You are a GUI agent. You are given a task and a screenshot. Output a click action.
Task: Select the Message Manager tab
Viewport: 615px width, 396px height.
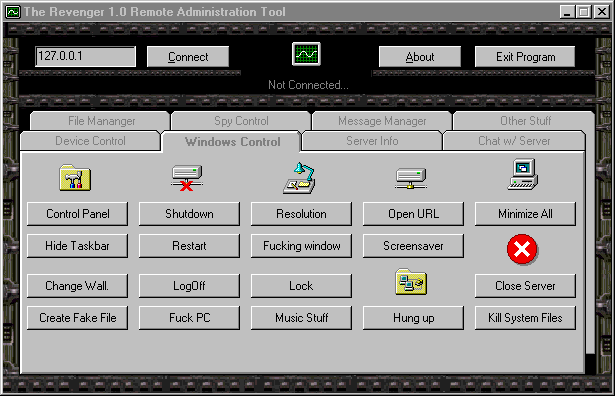[x=382, y=121]
